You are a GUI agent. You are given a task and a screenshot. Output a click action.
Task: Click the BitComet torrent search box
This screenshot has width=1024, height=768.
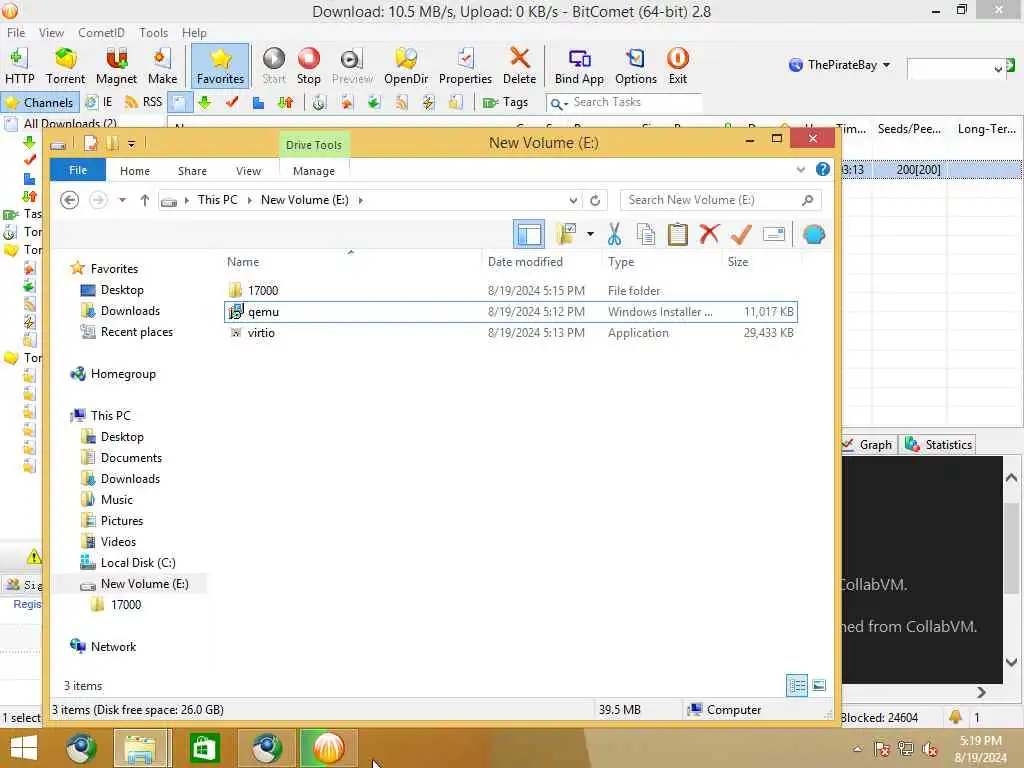(x=950, y=68)
